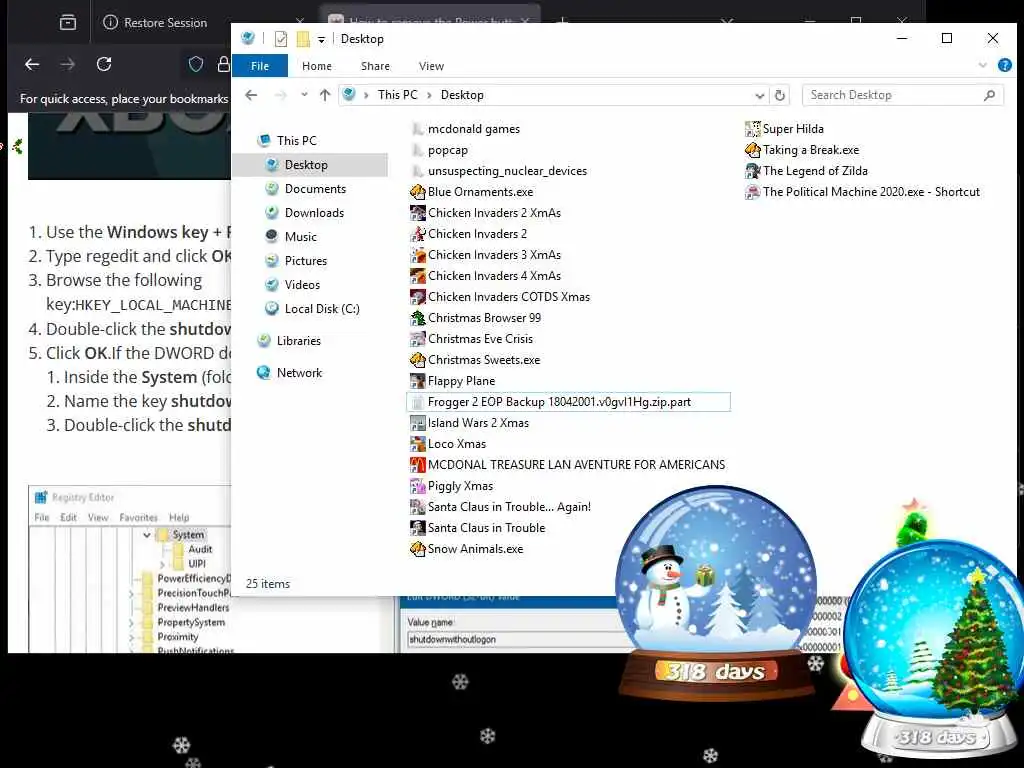This screenshot has height=768, width=1024.
Task: Open Documents in navigation pane
Action: 315,189
